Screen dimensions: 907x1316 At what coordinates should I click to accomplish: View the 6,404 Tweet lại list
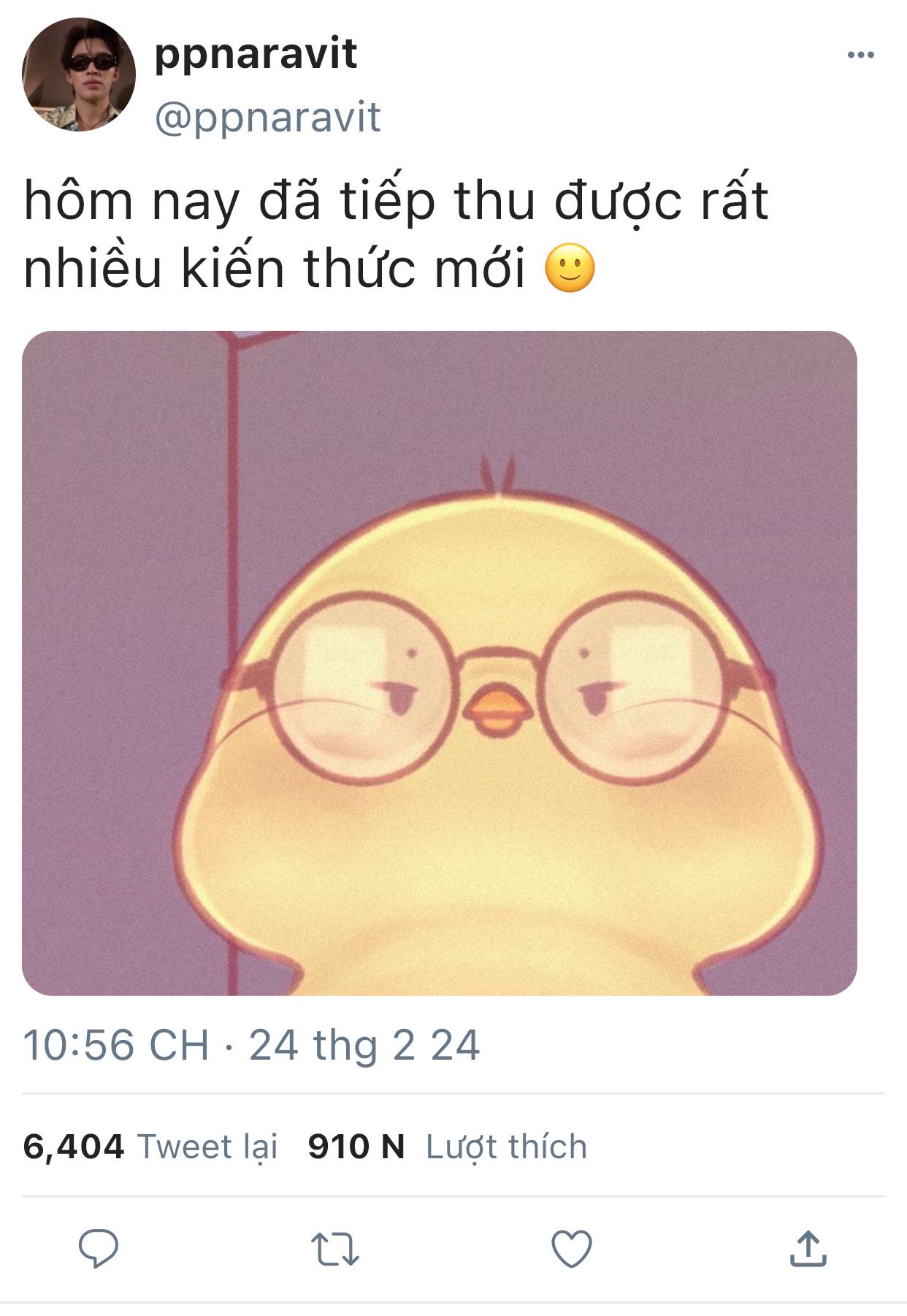150,1146
